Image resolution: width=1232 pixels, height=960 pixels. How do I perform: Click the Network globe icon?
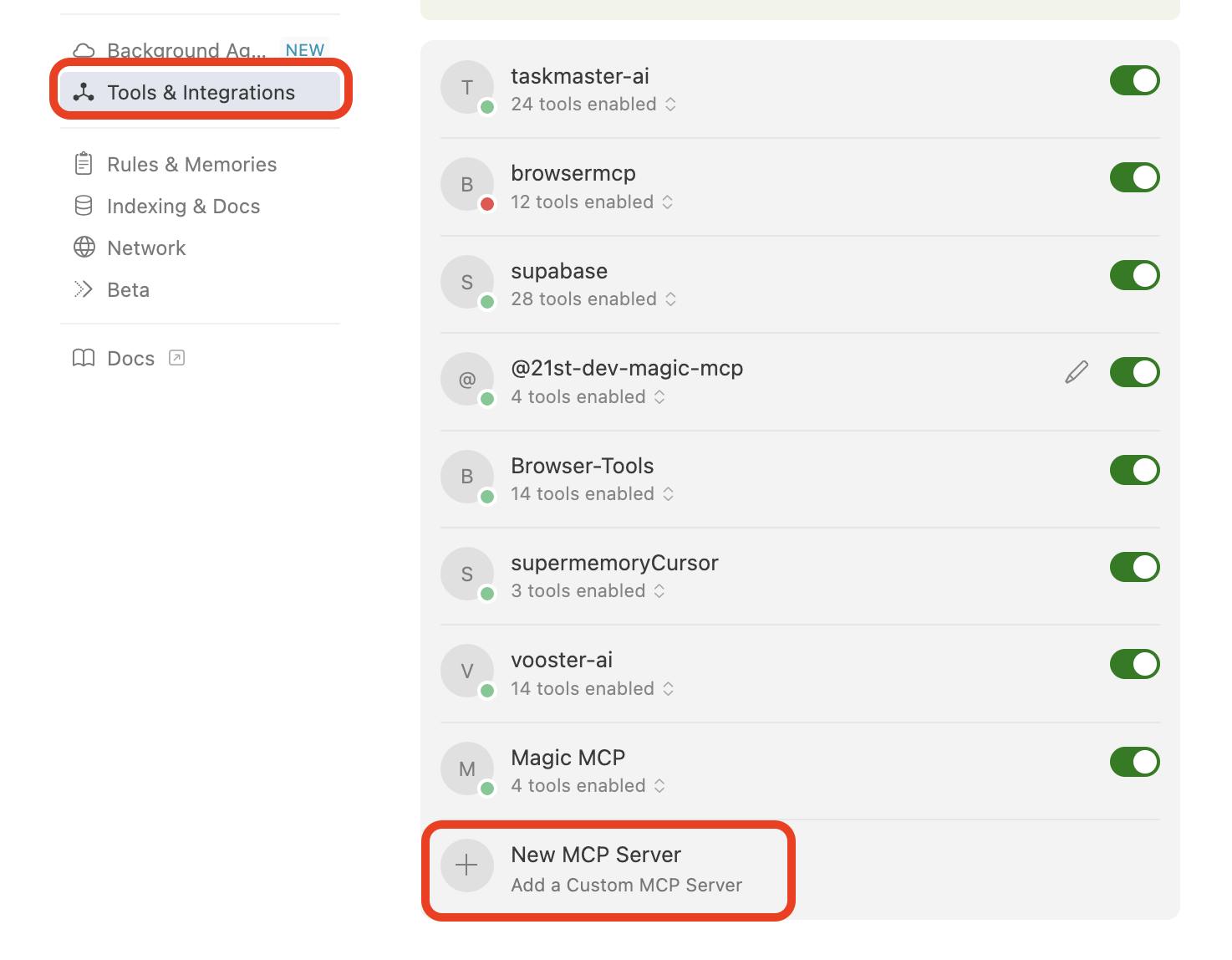(84, 248)
